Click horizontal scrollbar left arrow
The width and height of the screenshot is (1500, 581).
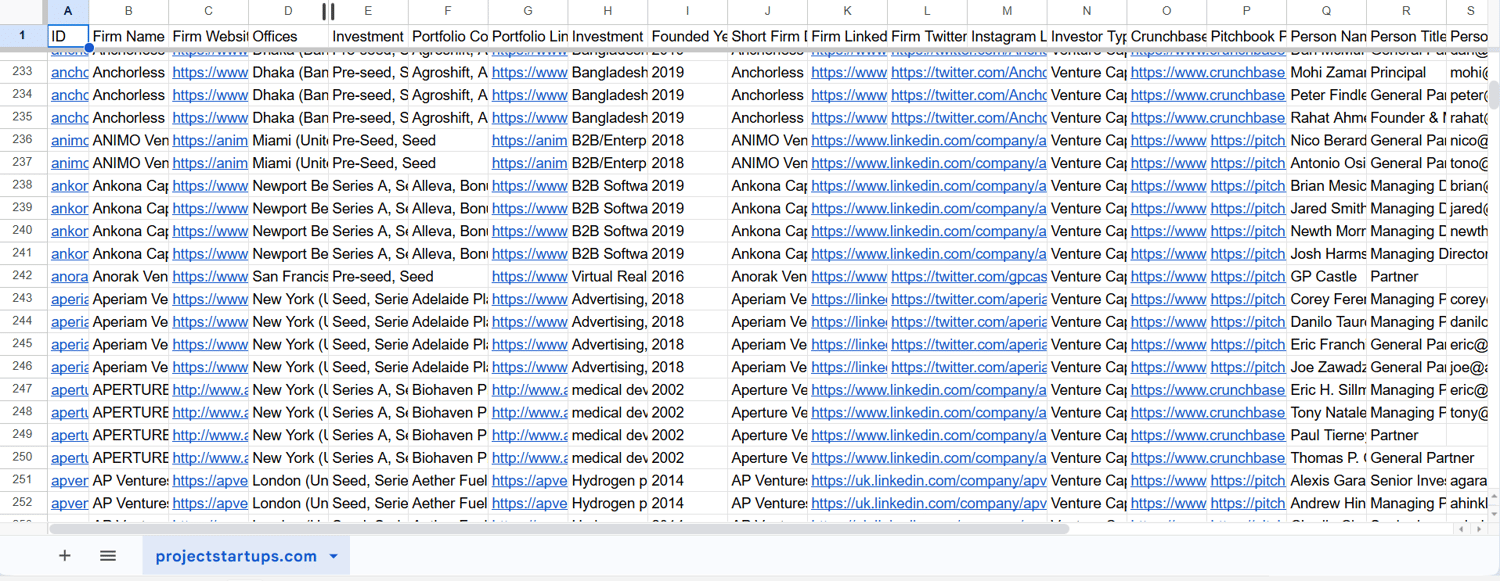point(1462,529)
